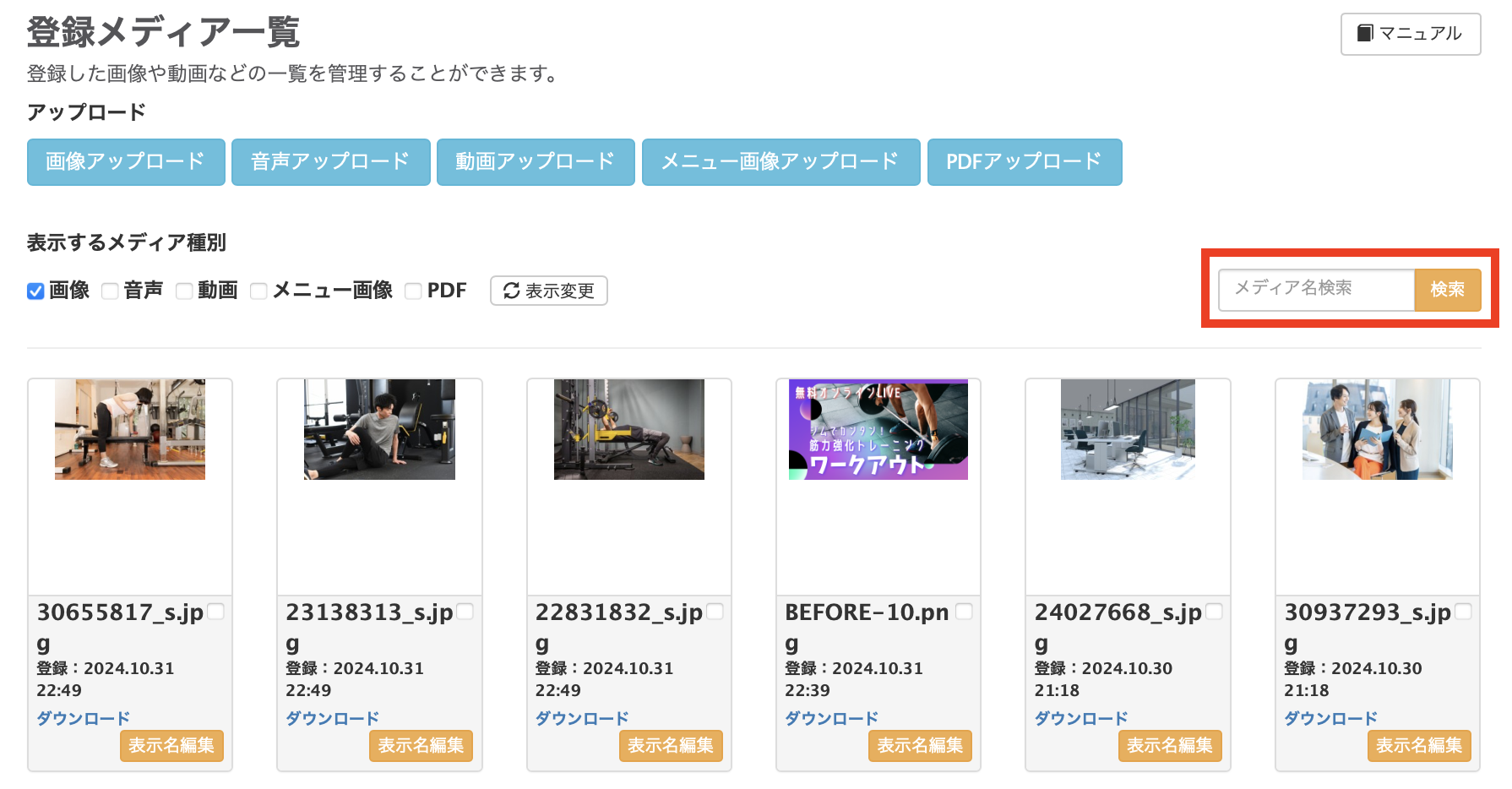Click the book icon on マニュアル button
The height and width of the screenshot is (789, 1512).
tap(1366, 34)
